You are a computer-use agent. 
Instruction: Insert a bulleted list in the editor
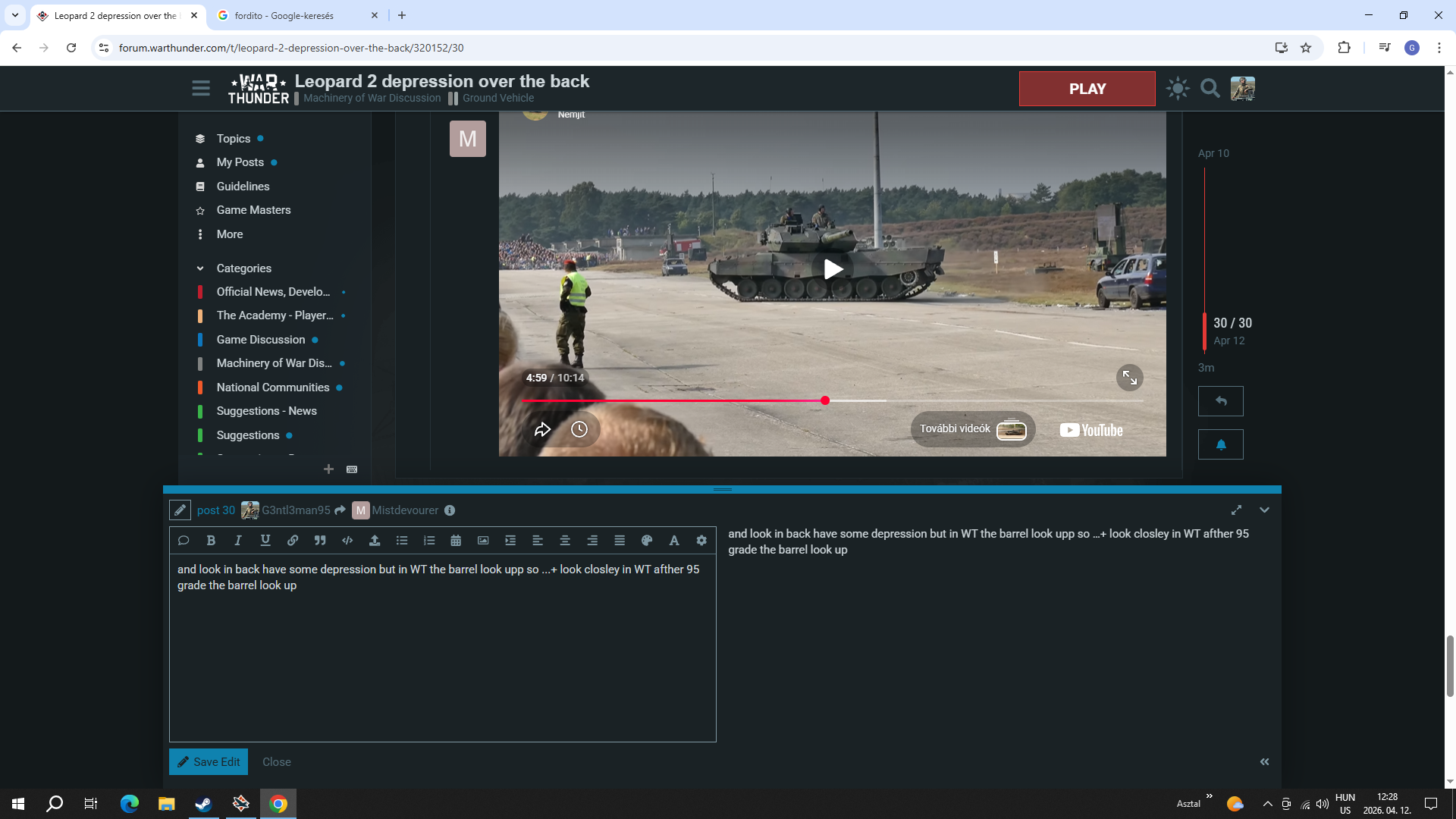pos(402,541)
